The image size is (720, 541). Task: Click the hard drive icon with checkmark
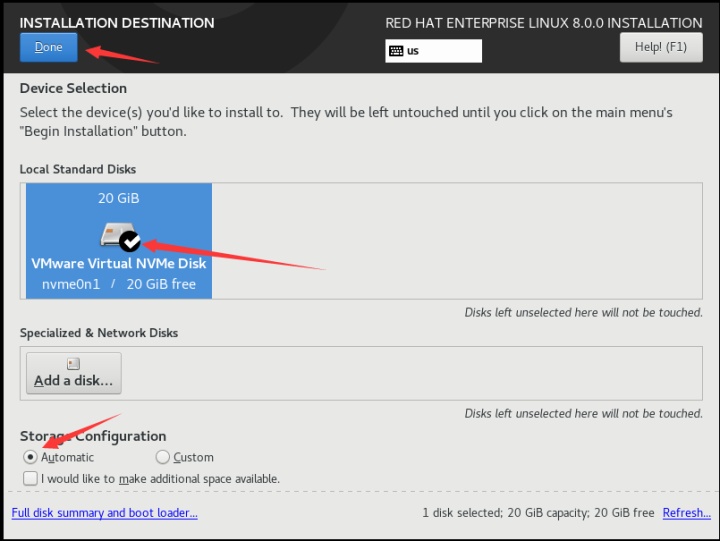[120, 237]
